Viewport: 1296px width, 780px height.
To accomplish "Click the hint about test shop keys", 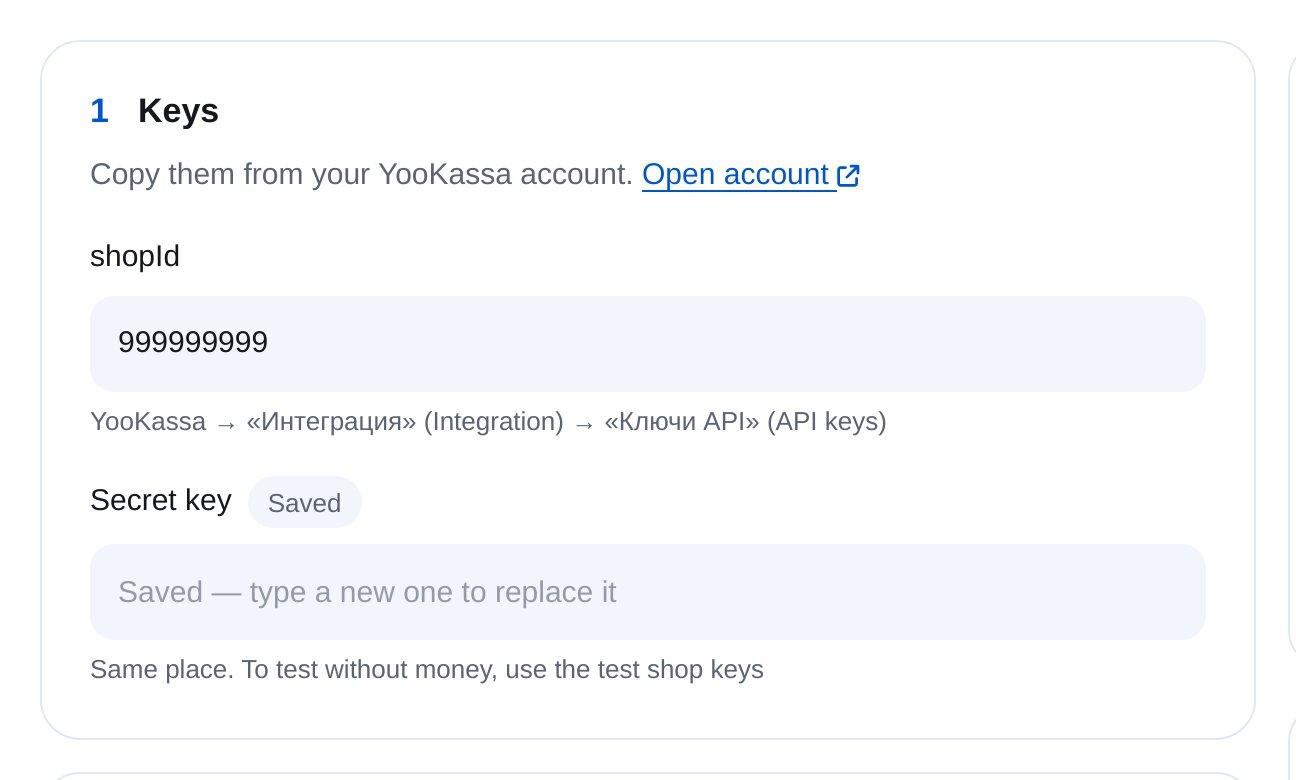I will (x=427, y=670).
